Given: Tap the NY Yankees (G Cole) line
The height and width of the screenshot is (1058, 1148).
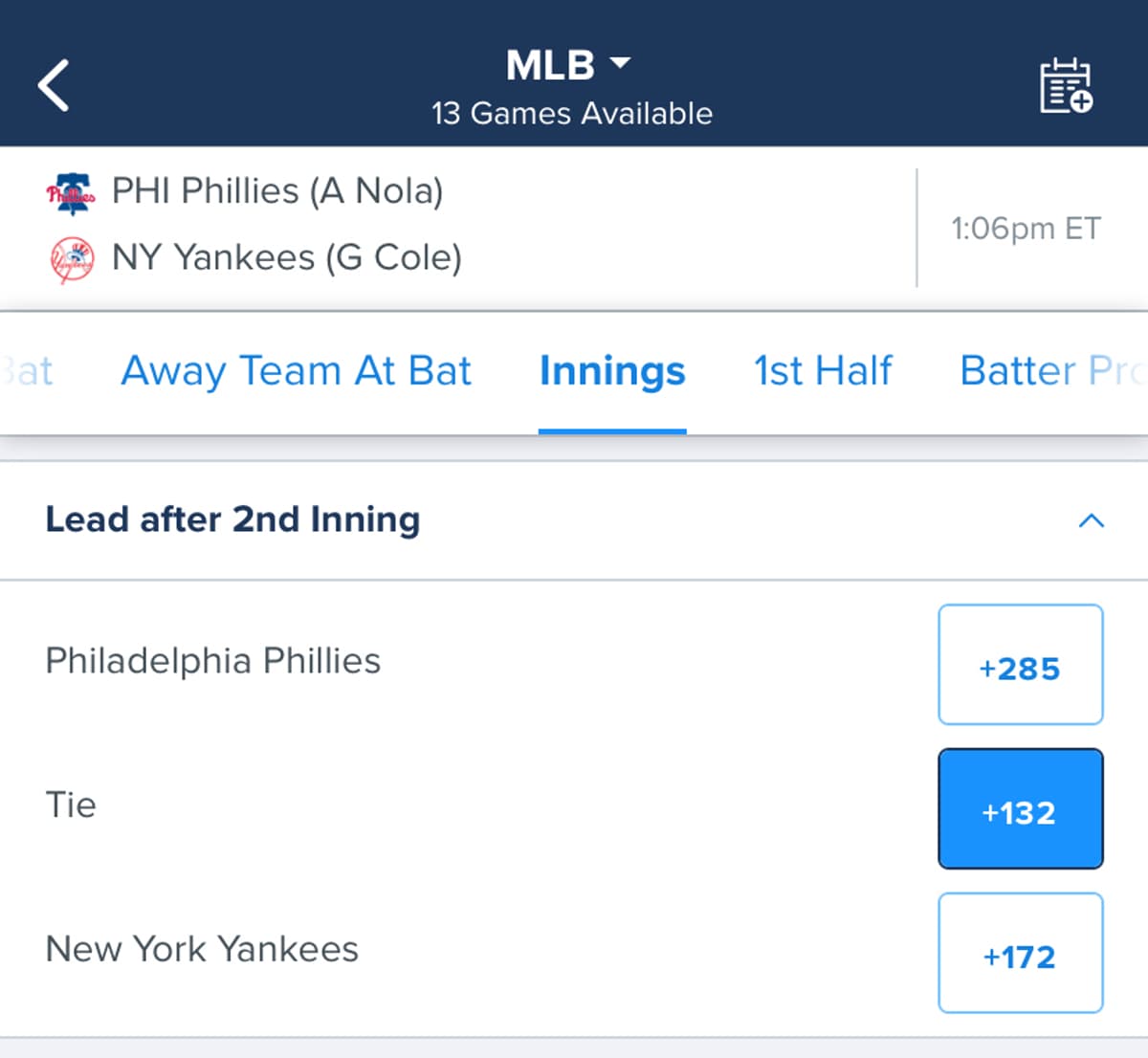Looking at the screenshot, I should pos(286,257).
